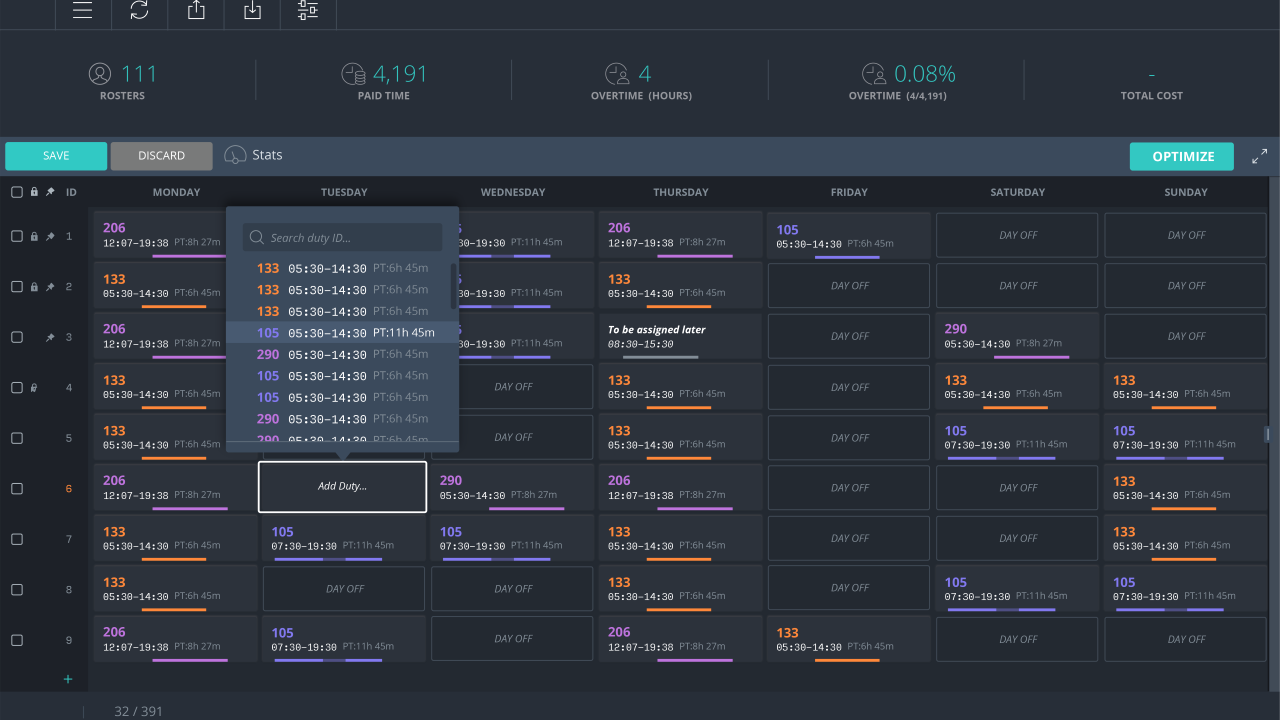Check the checkbox for row 6
Image resolution: width=1280 pixels, height=720 pixels.
tap(16, 488)
